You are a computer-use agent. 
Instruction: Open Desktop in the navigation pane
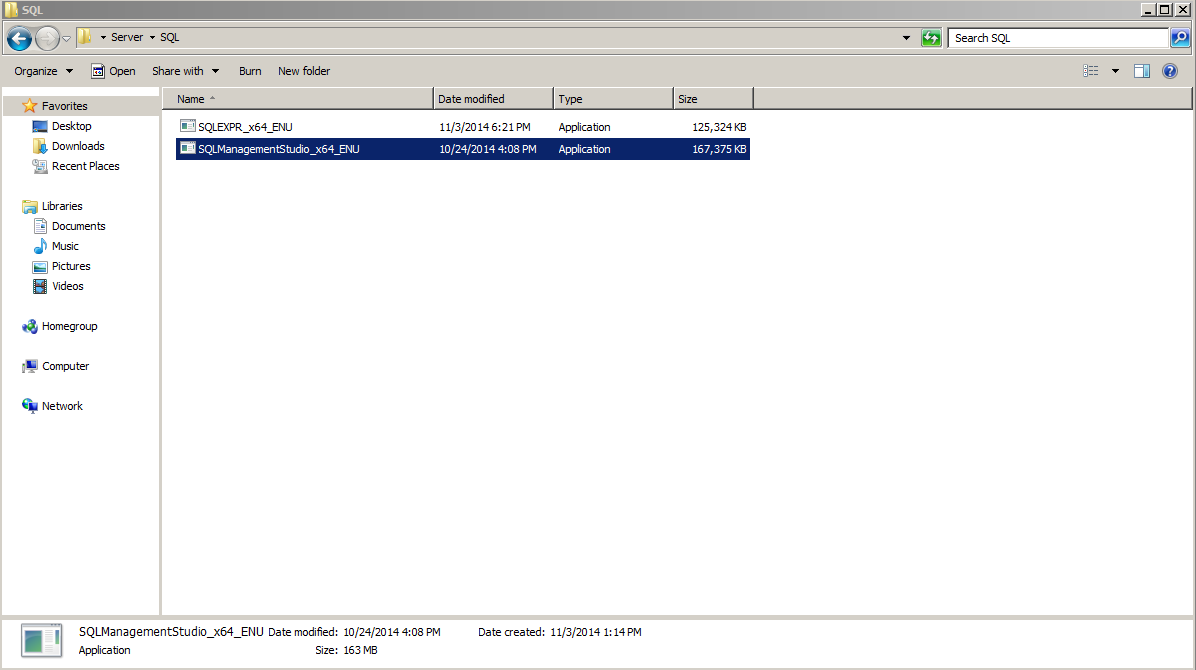pyautogui.click(x=71, y=126)
